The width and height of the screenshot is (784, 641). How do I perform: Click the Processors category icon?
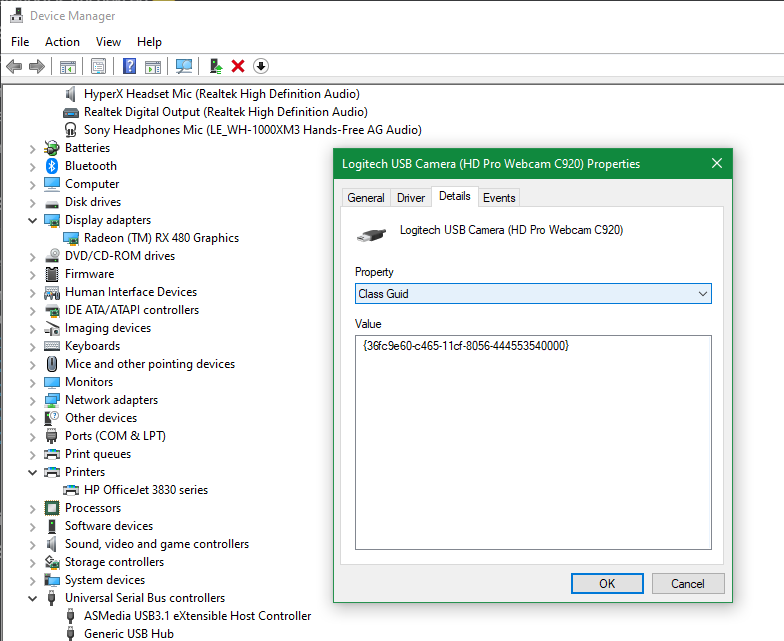[52, 508]
